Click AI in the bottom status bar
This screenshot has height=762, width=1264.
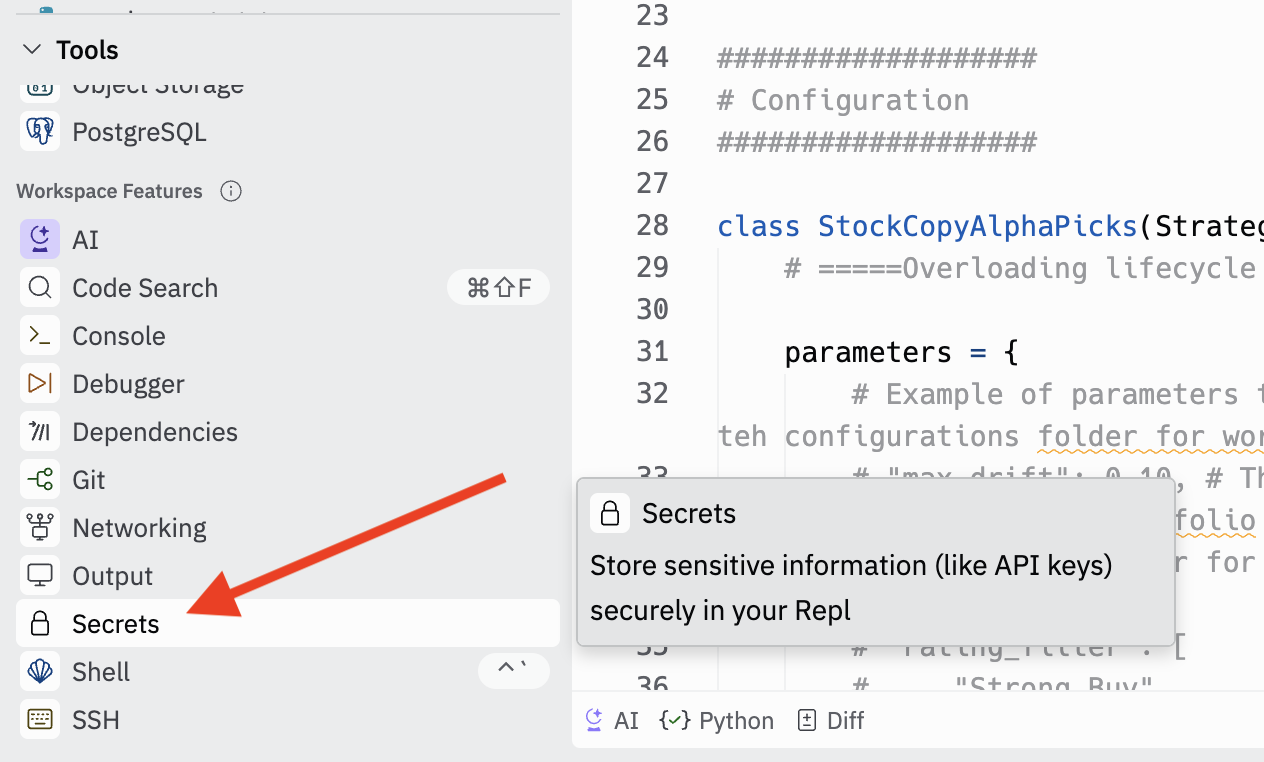(612, 721)
